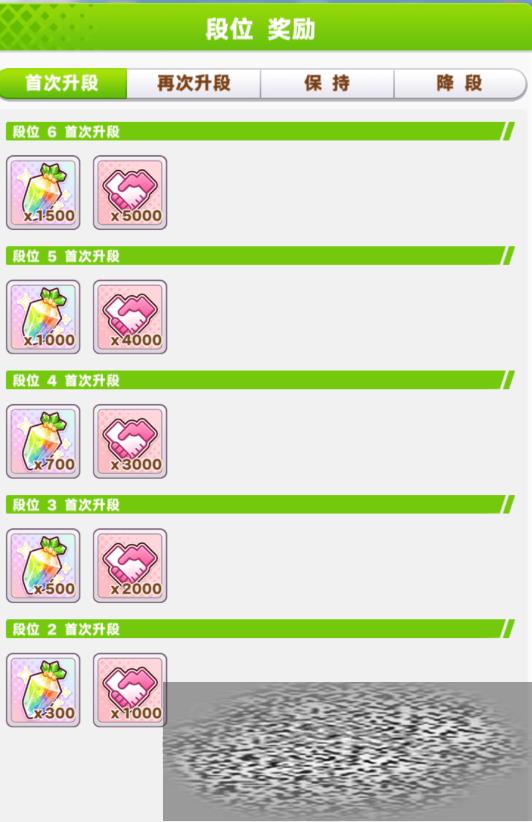Open the x700 carrot gem reward

pyautogui.click(x=43, y=441)
